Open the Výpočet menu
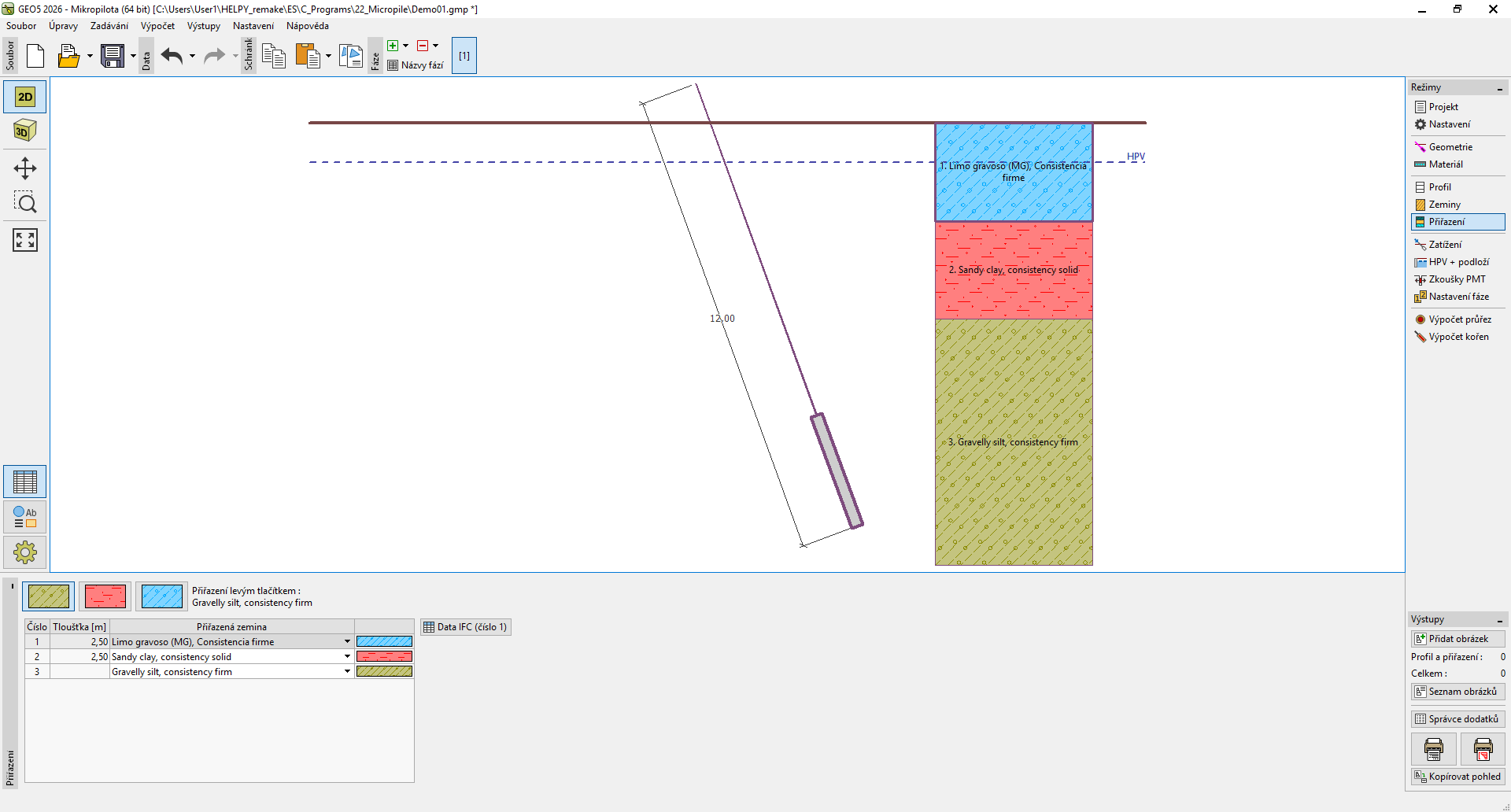Image resolution: width=1511 pixels, height=812 pixels. [157, 26]
